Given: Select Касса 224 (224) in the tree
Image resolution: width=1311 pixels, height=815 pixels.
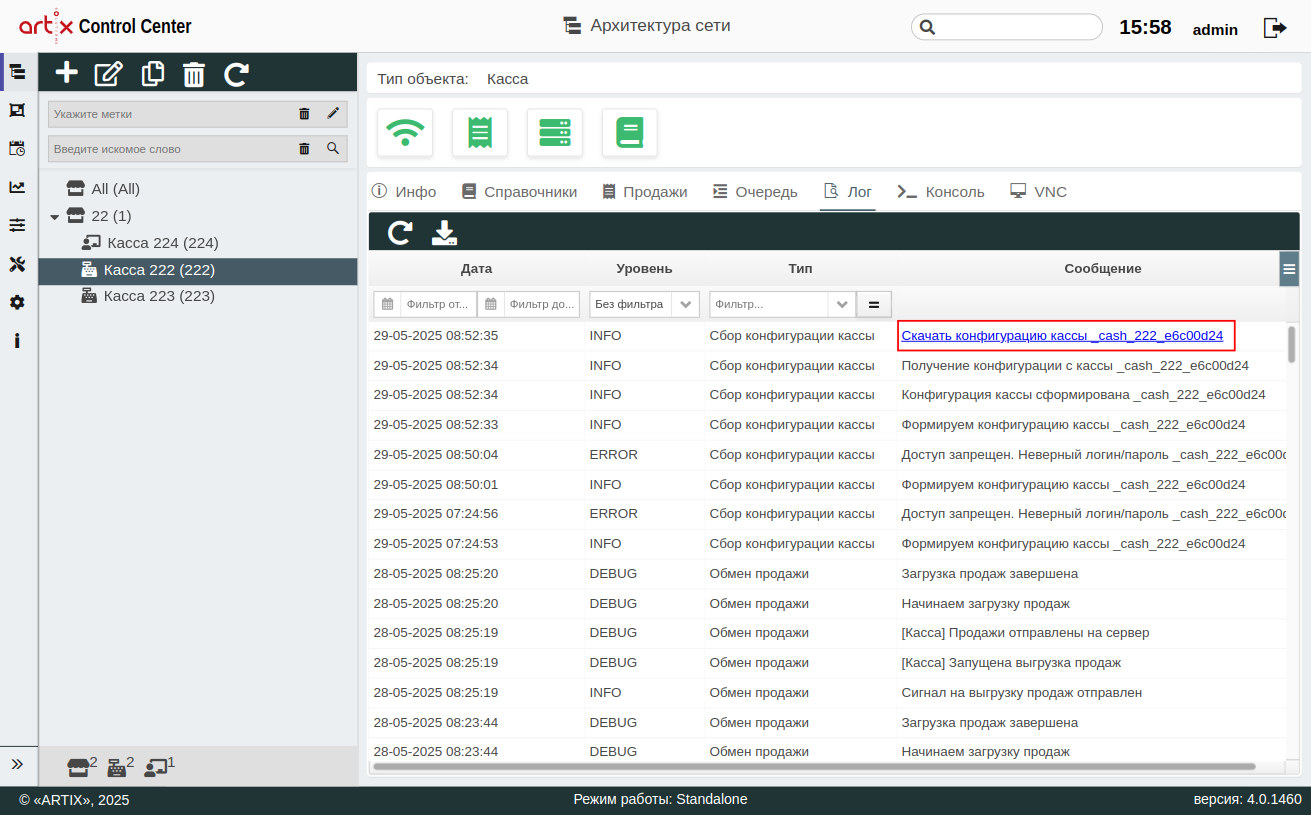Looking at the screenshot, I should (x=162, y=243).
